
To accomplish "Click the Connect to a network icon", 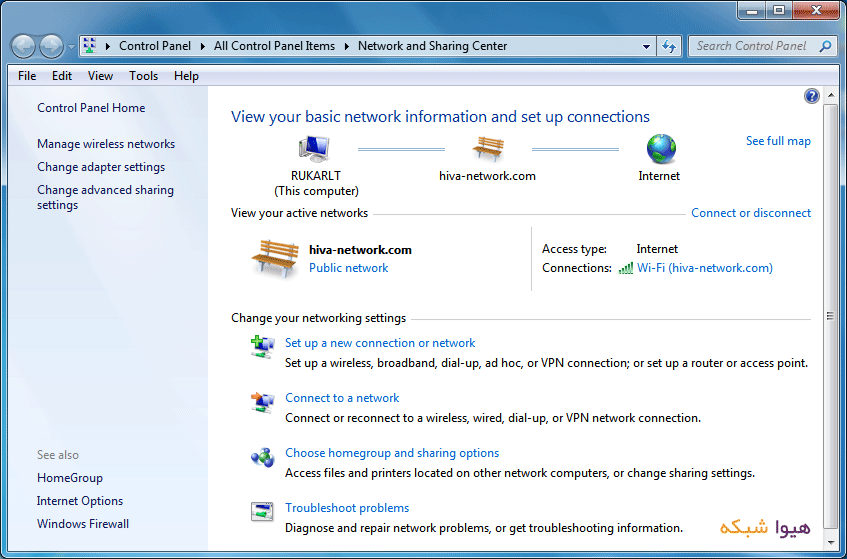I will pos(262,403).
